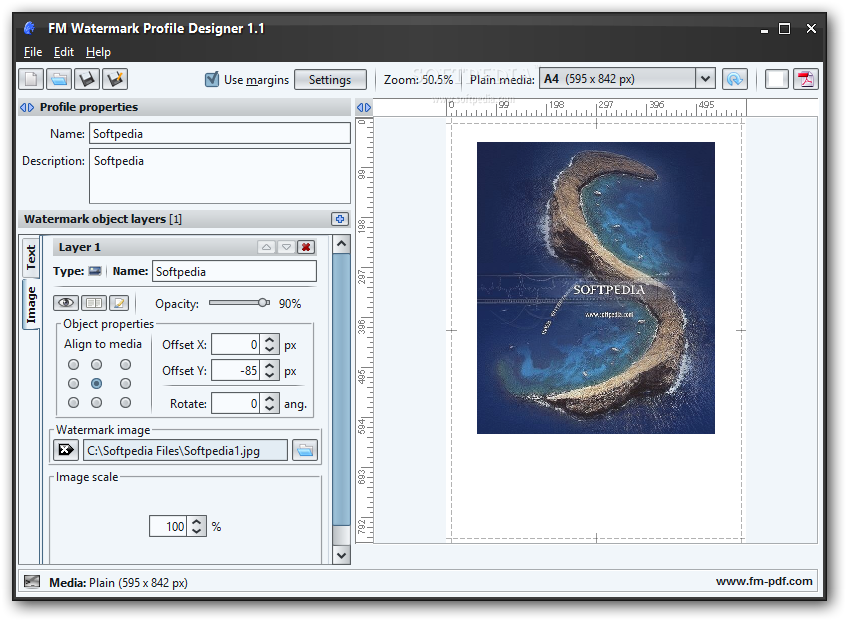Click the Offset Y spinner arrows

coord(270,370)
